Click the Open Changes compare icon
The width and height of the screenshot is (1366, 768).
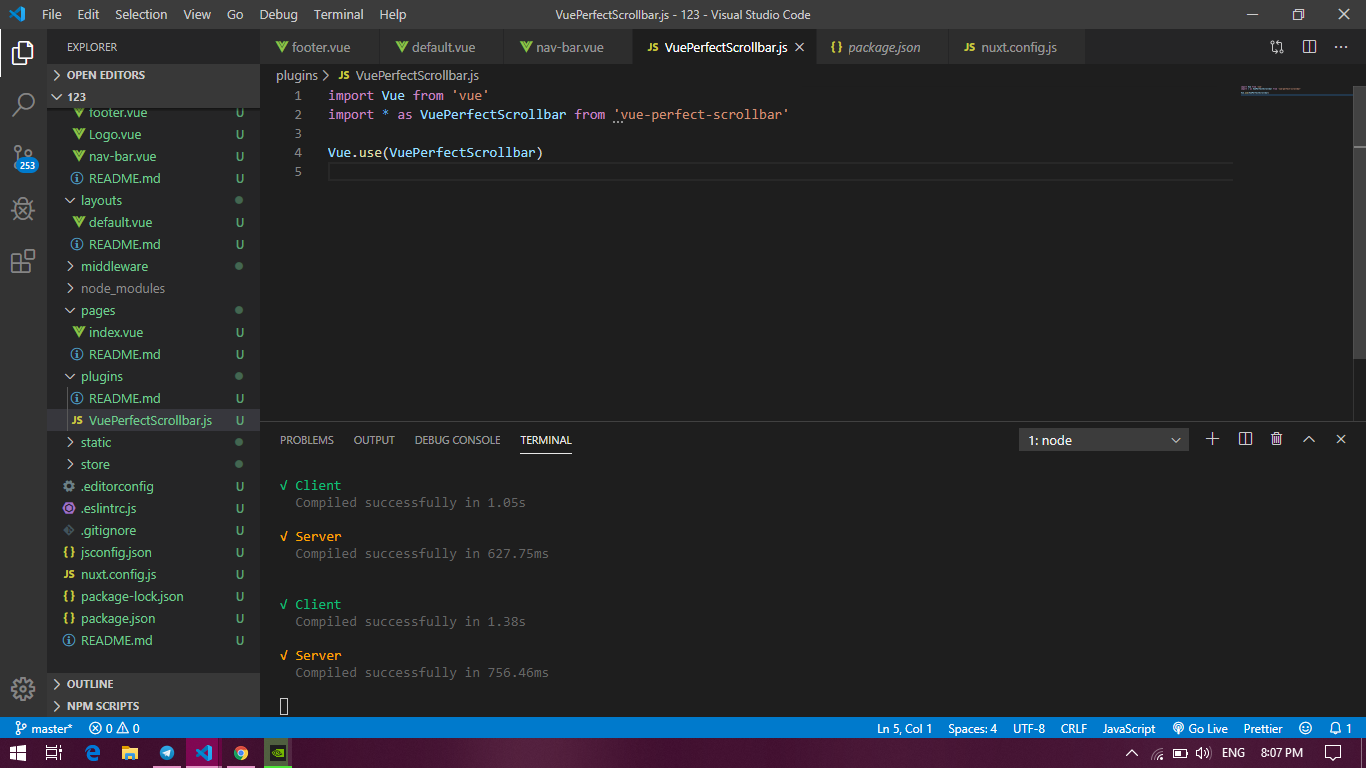point(1277,47)
